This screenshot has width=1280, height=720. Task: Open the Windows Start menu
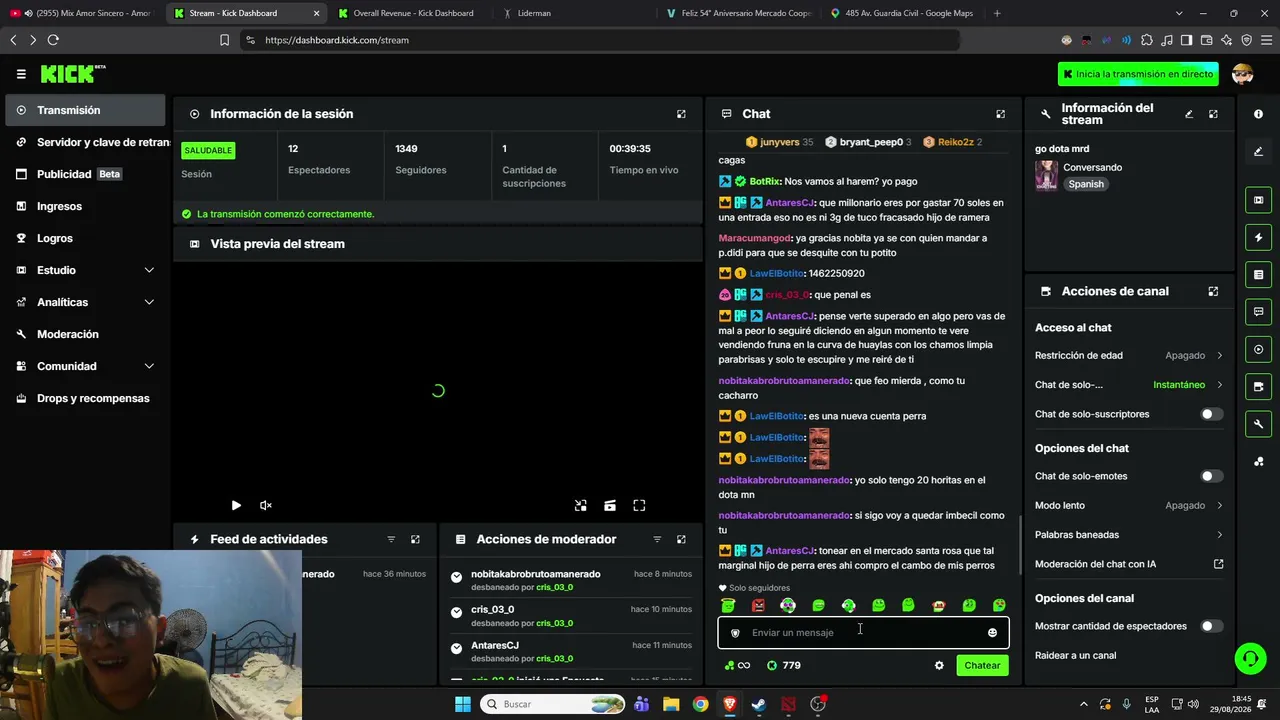coord(463,704)
